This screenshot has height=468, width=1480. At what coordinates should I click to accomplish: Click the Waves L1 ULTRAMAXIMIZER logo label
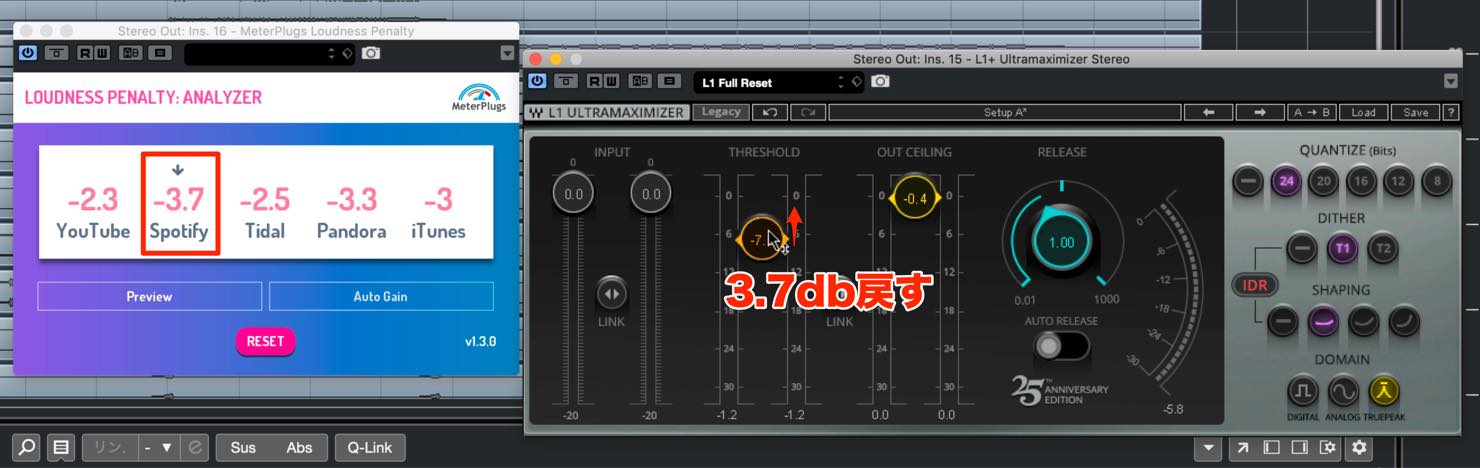(606, 112)
